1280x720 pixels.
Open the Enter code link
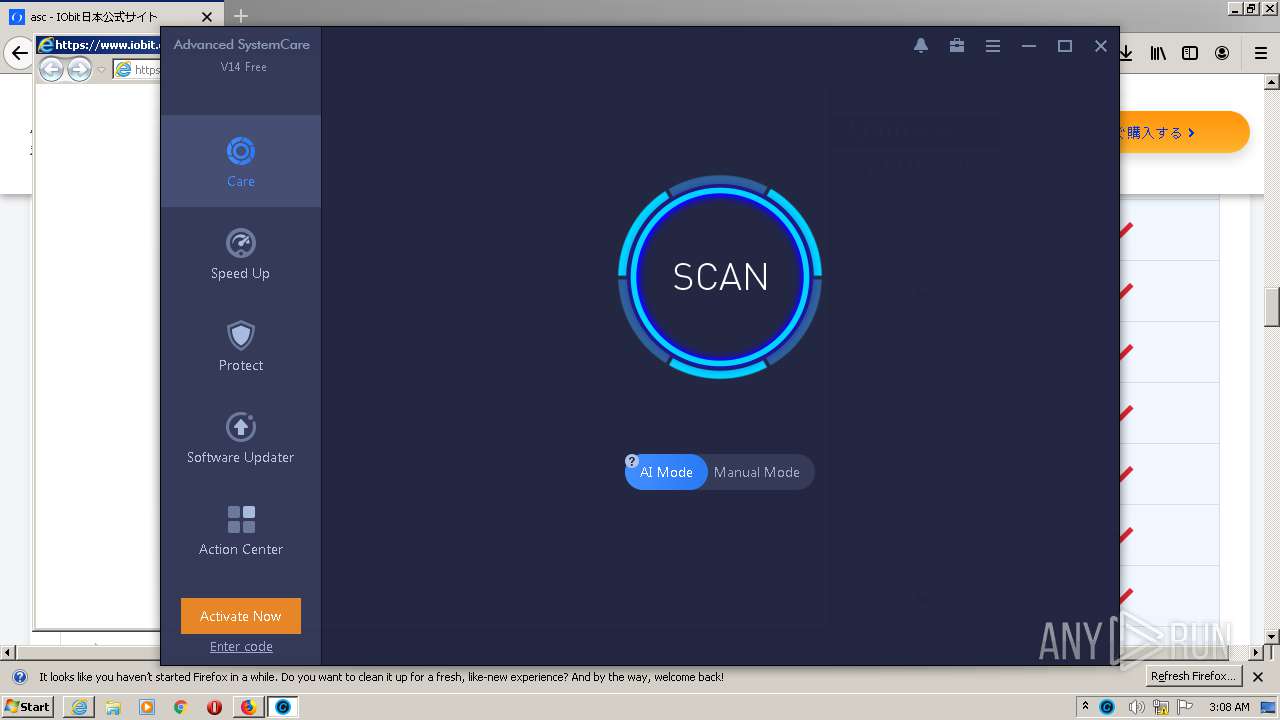[241, 647]
